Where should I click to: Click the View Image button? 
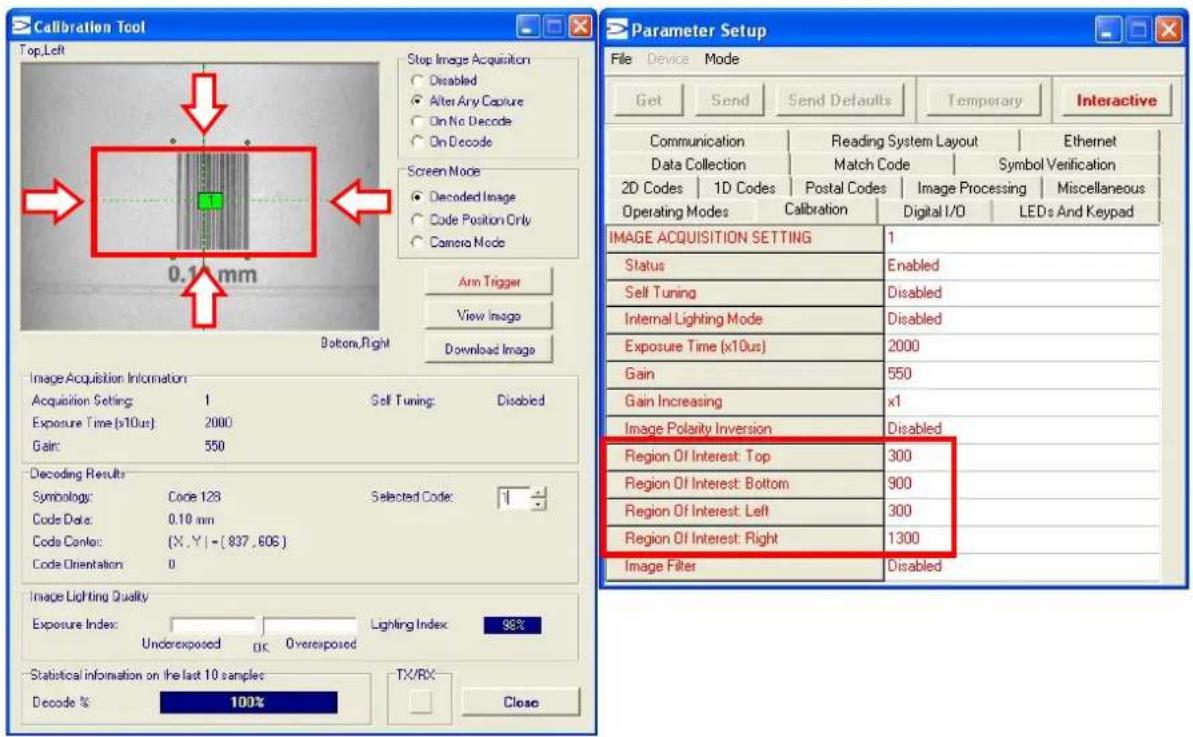coord(488,315)
